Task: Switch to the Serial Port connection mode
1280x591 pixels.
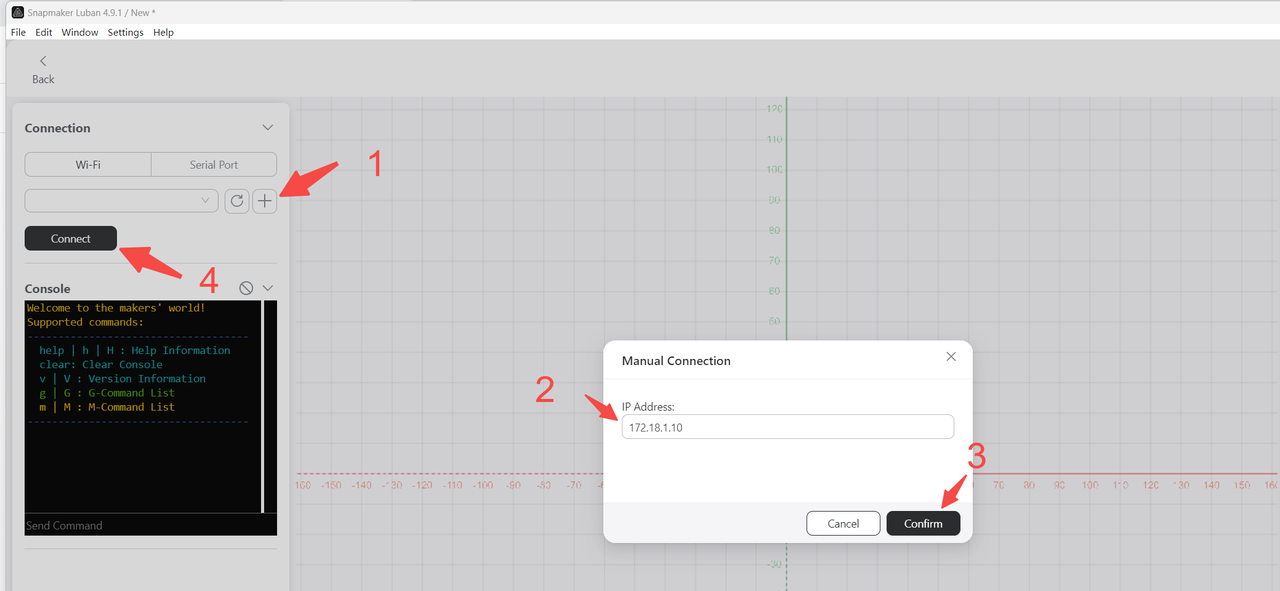Action: pyautogui.click(x=214, y=165)
